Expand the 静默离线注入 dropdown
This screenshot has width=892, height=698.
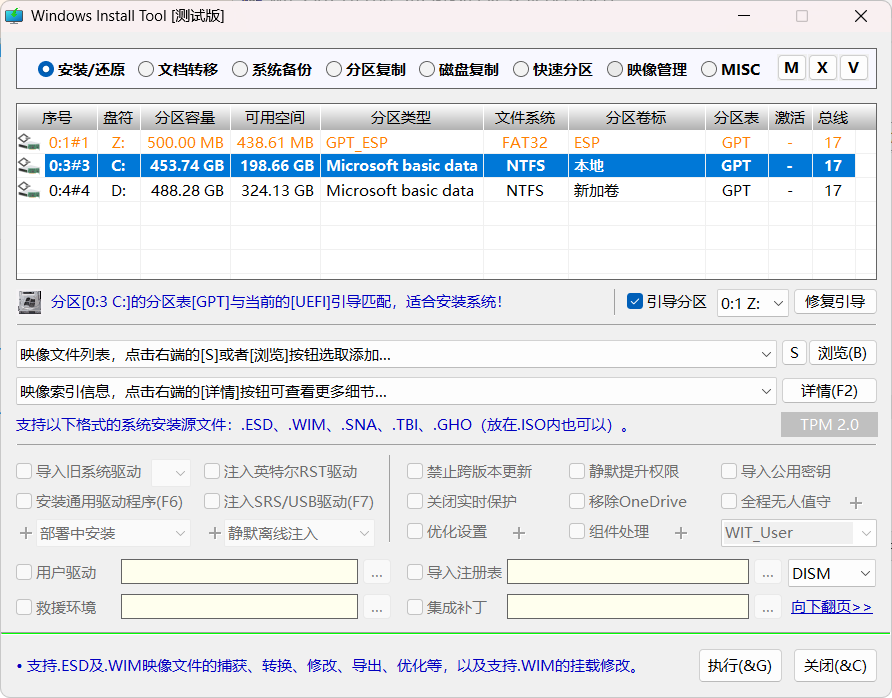pos(299,533)
